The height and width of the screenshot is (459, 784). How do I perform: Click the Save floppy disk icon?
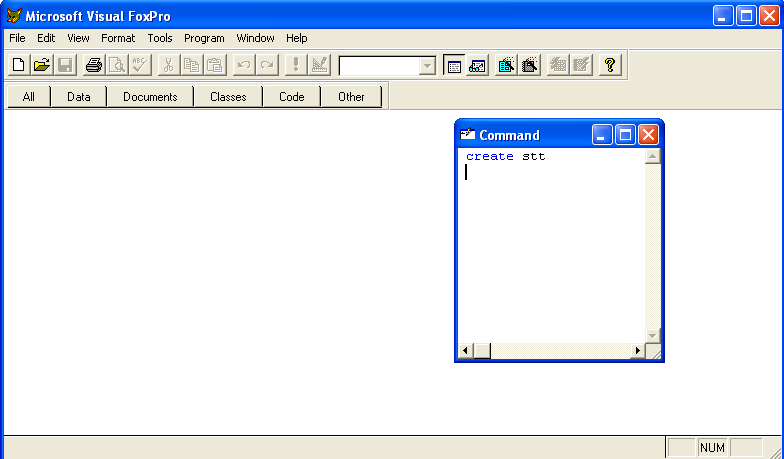point(66,65)
